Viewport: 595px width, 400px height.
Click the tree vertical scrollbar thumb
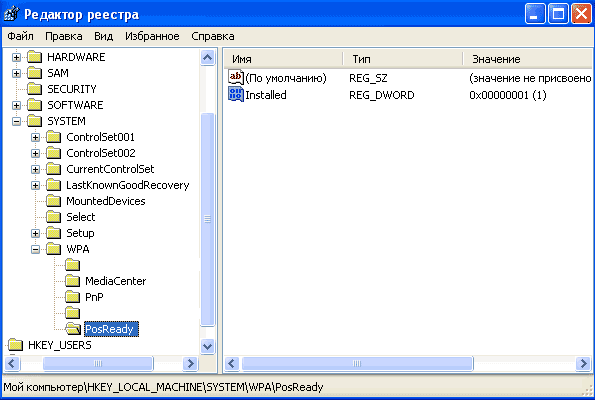click(208, 219)
